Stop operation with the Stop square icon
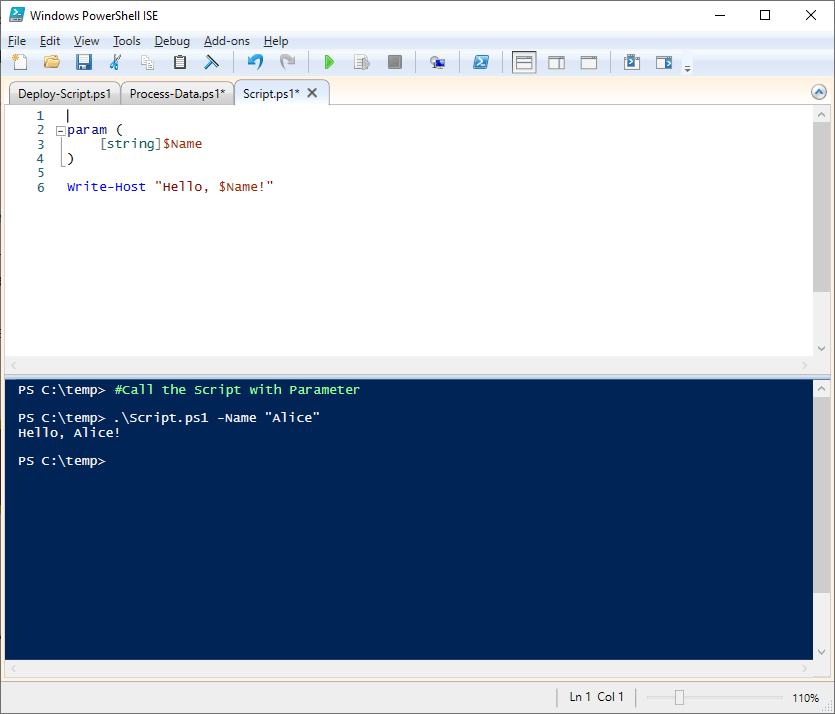835x714 pixels. pos(395,62)
